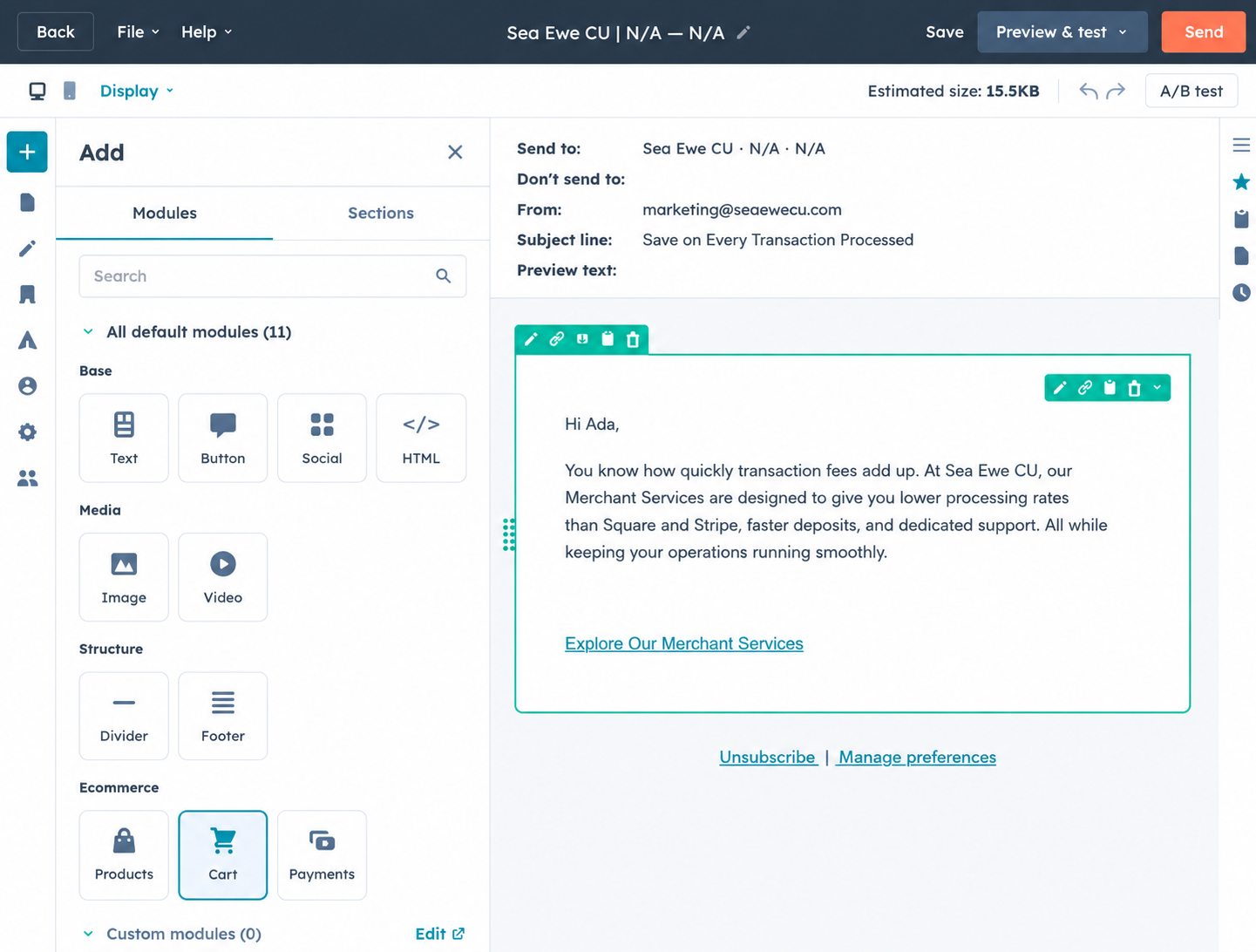This screenshot has width=1256, height=952.
Task: Select the Payments module
Action: tap(322, 855)
